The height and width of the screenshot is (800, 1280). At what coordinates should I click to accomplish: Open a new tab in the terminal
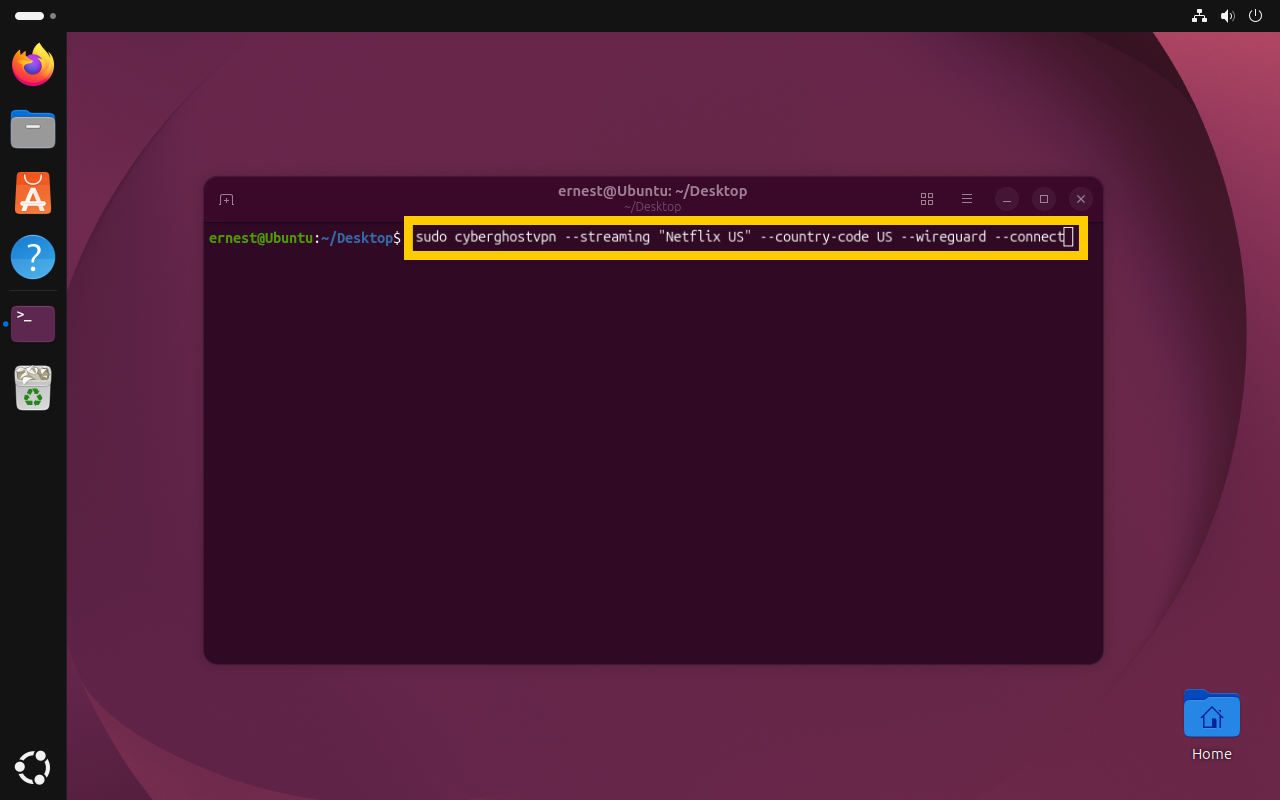(x=226, y=200)
